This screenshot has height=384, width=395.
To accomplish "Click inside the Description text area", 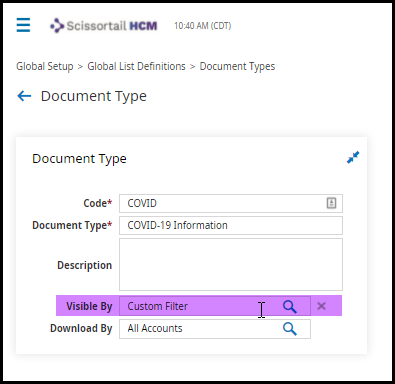I will (x=231, y=264).
